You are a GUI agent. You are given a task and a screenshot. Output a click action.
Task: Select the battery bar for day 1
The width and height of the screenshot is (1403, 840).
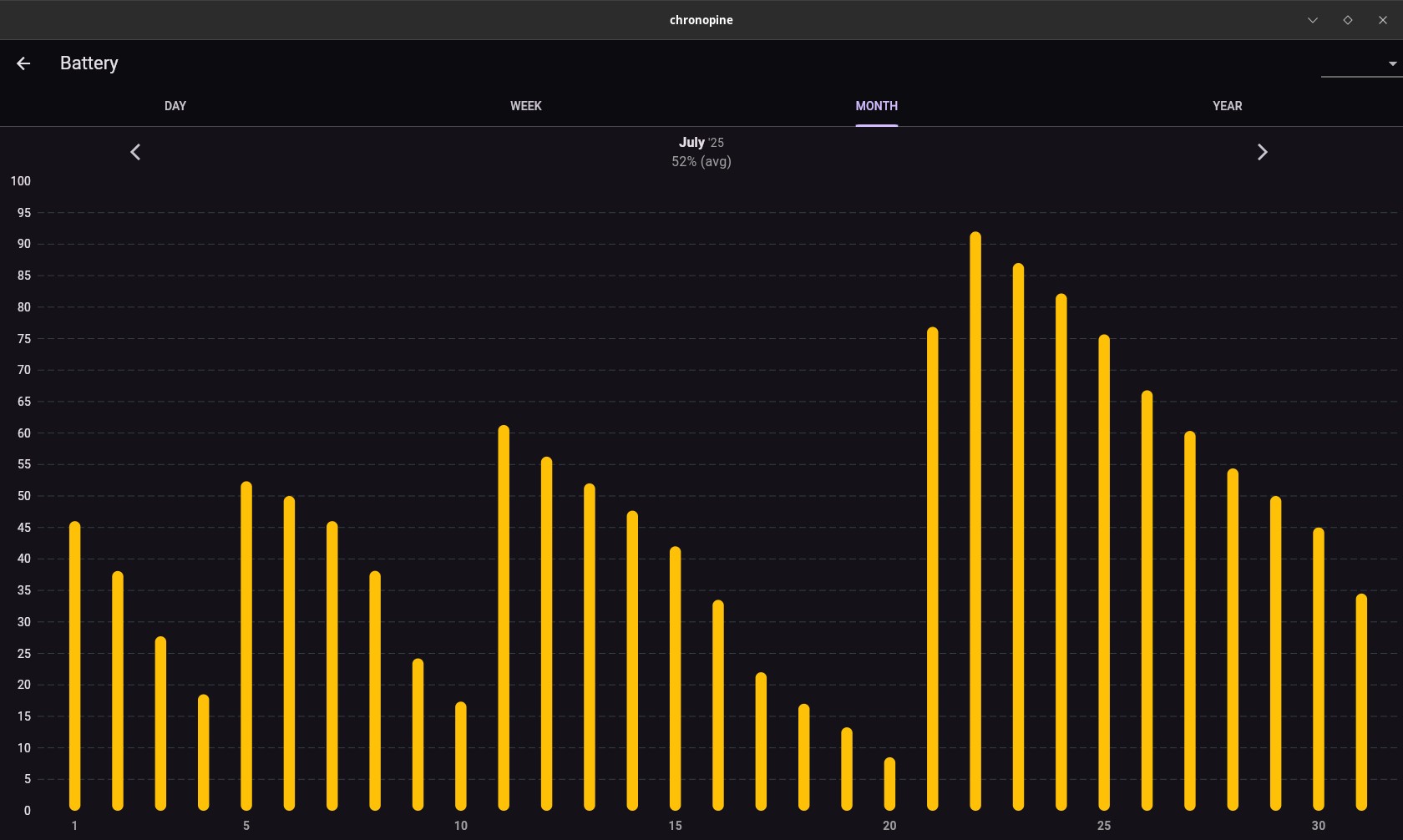(75, 666)
